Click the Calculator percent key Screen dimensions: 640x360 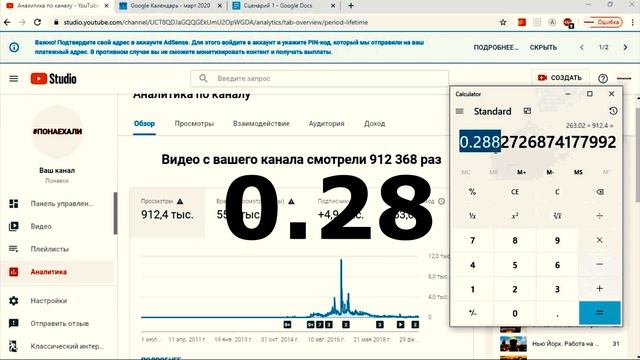click(x=472, y=192)
